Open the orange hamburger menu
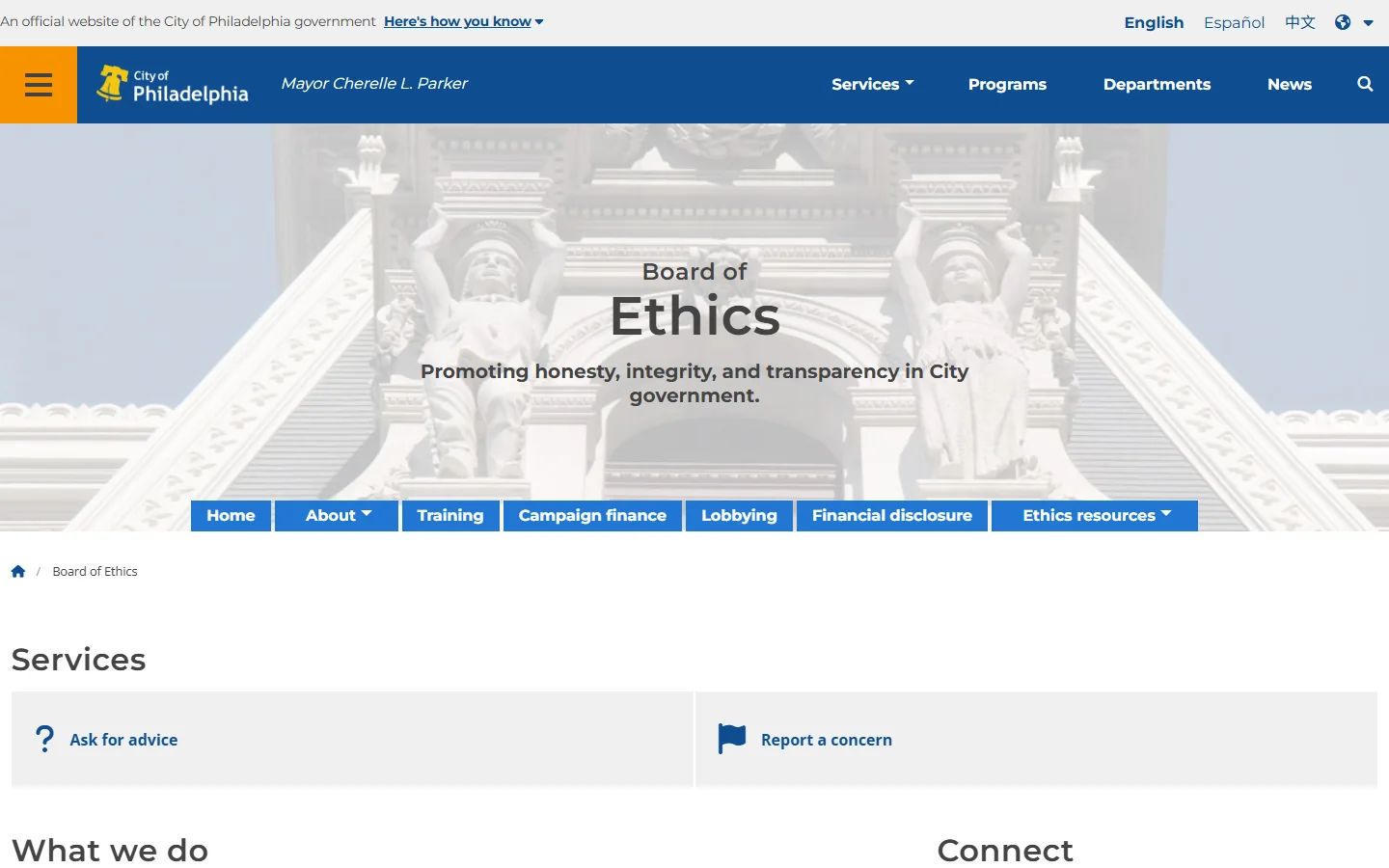This screenshot has width=1389, height=868. click(x=39, y=85)
